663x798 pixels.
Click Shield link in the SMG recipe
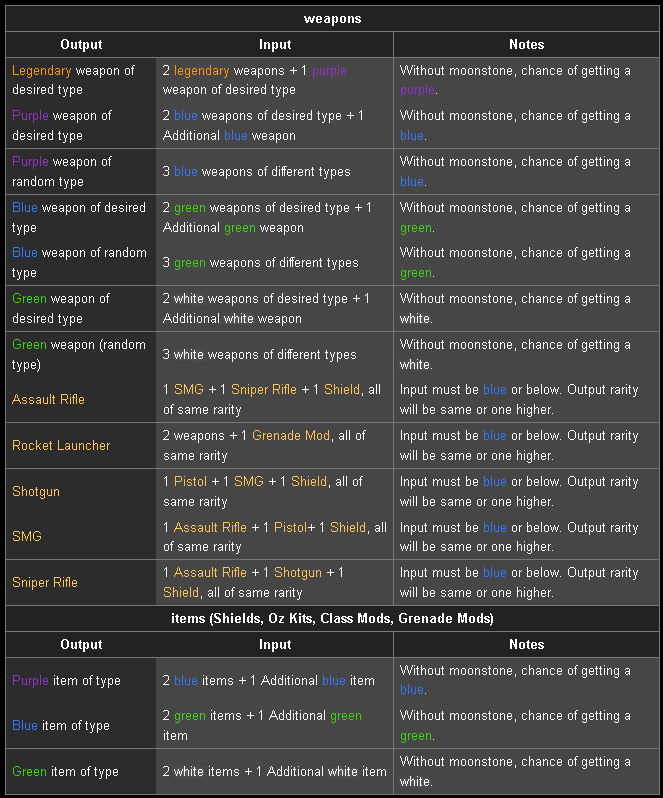(348, 527)
